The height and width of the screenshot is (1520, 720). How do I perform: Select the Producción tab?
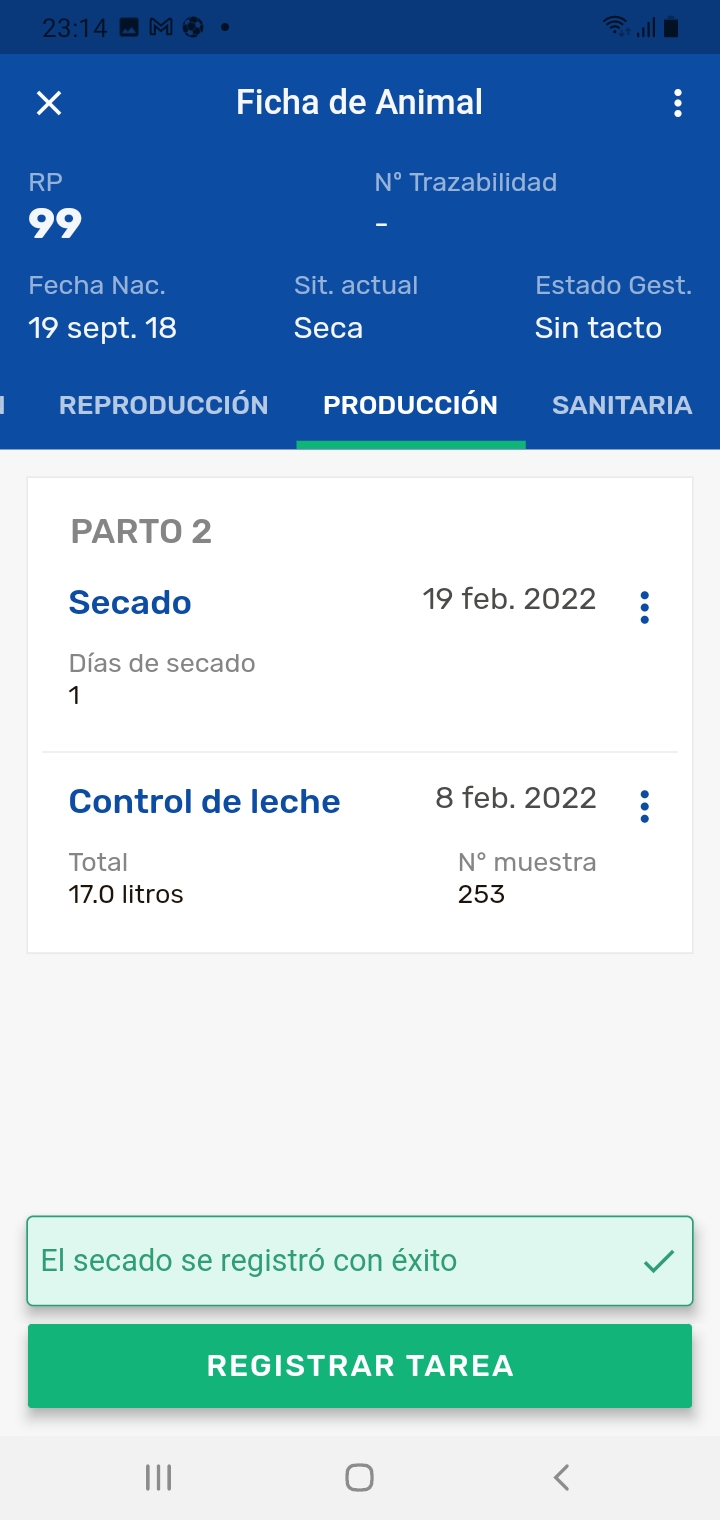410,405
